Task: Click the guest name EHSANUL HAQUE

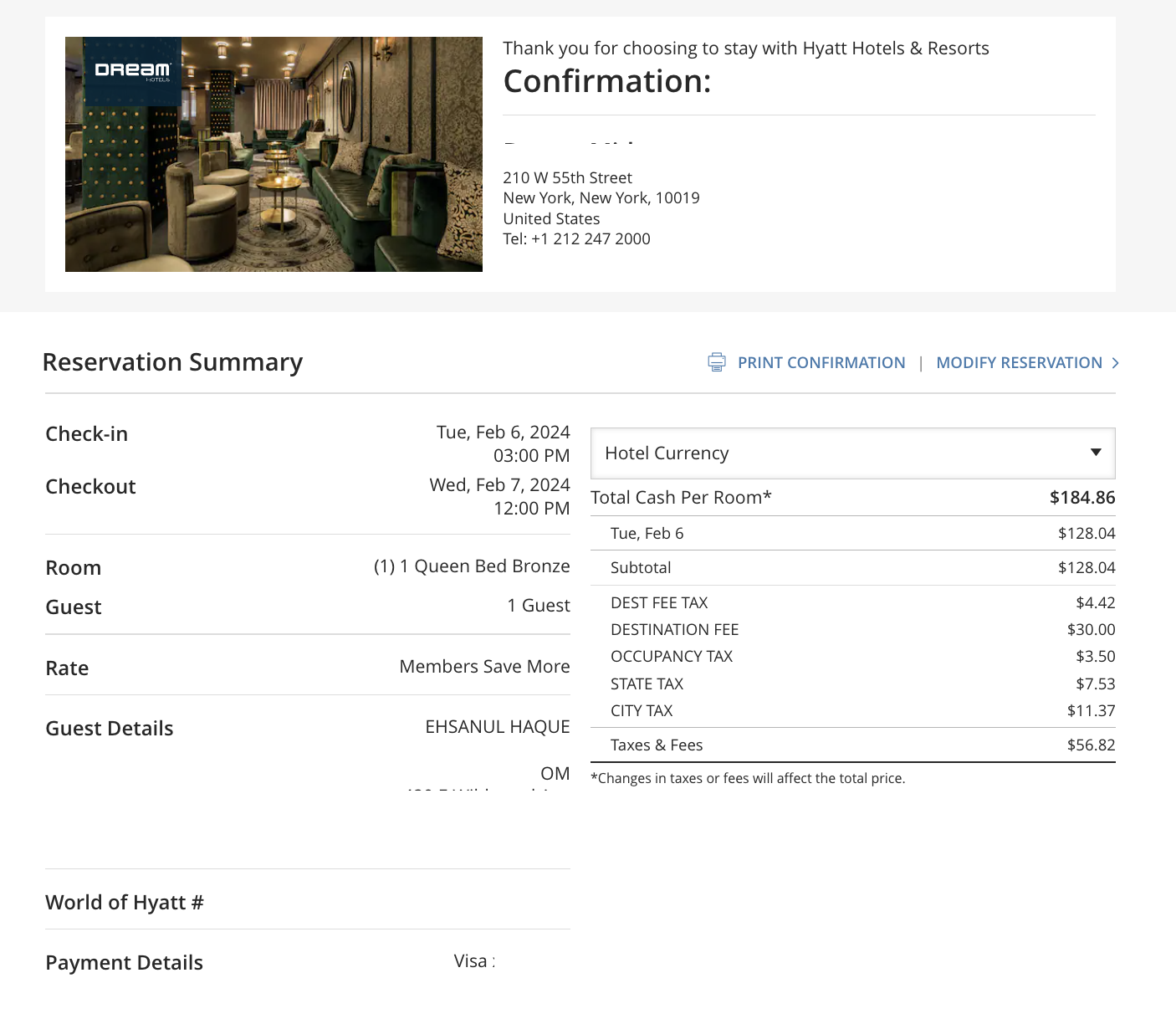Action: click(x=498, y=727)
